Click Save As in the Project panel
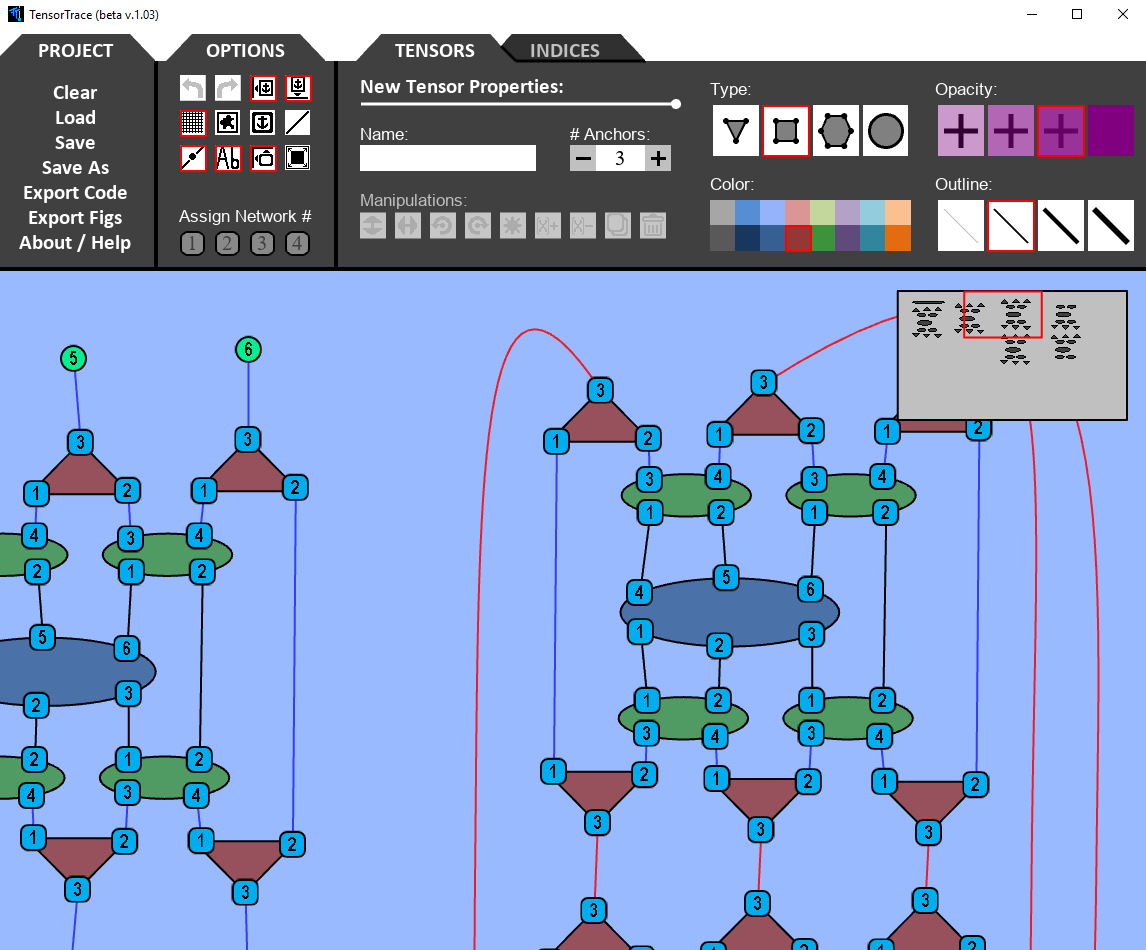This screenshot has width=1146, height=950. [75, 167]
